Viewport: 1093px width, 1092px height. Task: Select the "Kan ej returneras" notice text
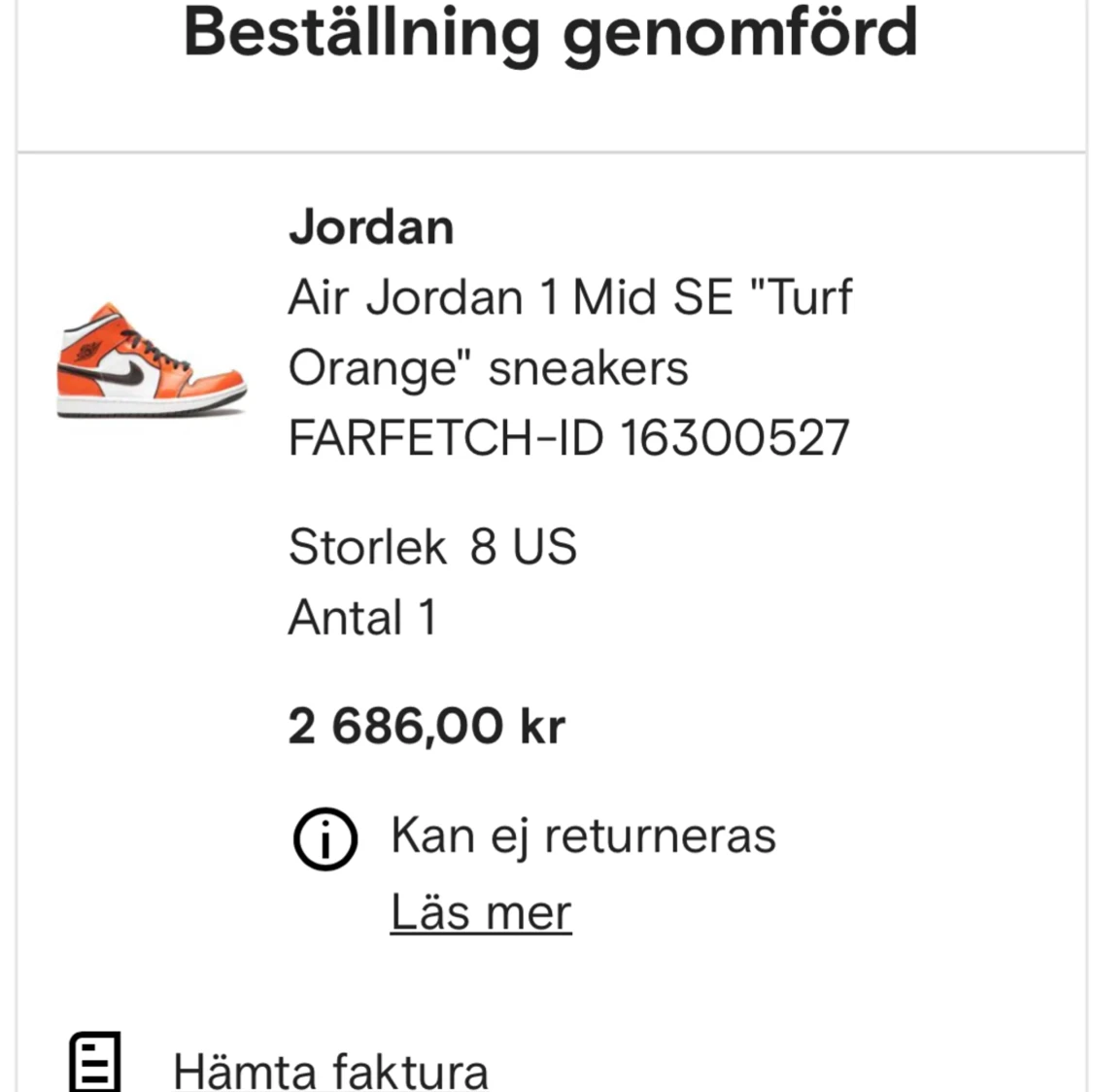click(x=583, y=834)
